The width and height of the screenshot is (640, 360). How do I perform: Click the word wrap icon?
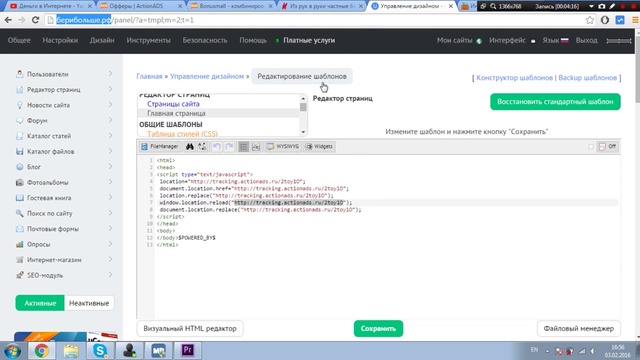point(256,147)
